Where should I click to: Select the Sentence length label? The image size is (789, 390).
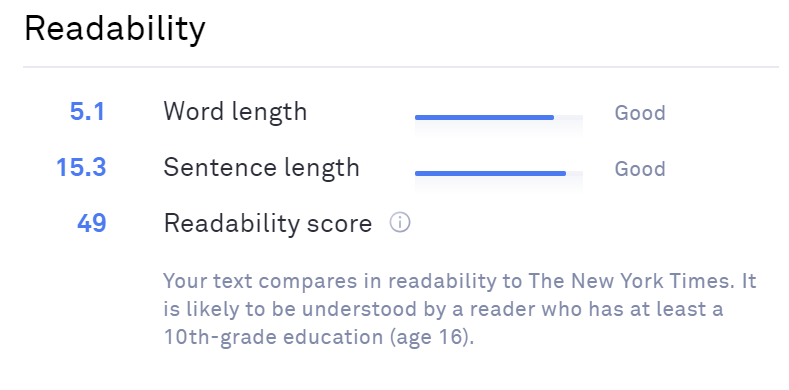tap(262, 168)
